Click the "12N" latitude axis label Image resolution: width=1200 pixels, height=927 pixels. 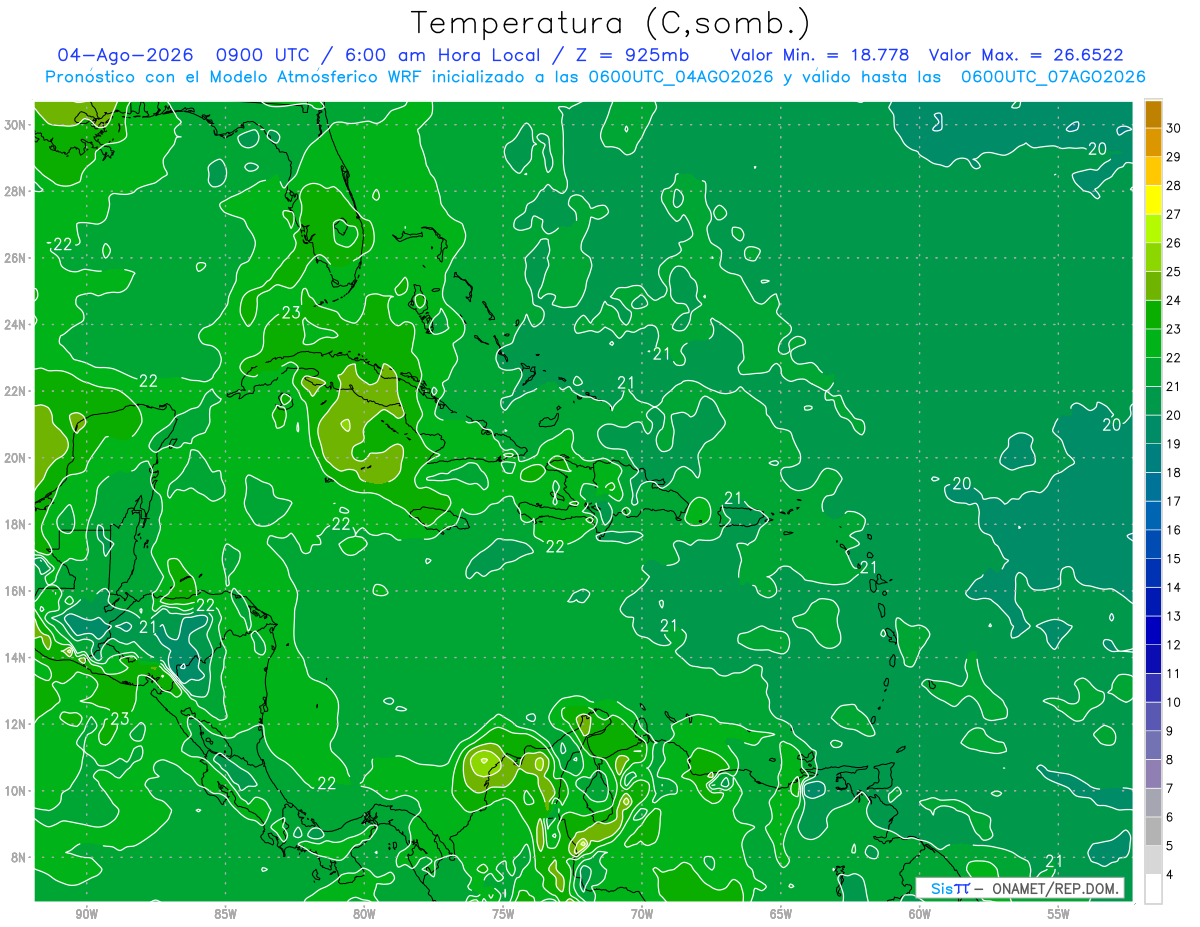tap(15, 724)
